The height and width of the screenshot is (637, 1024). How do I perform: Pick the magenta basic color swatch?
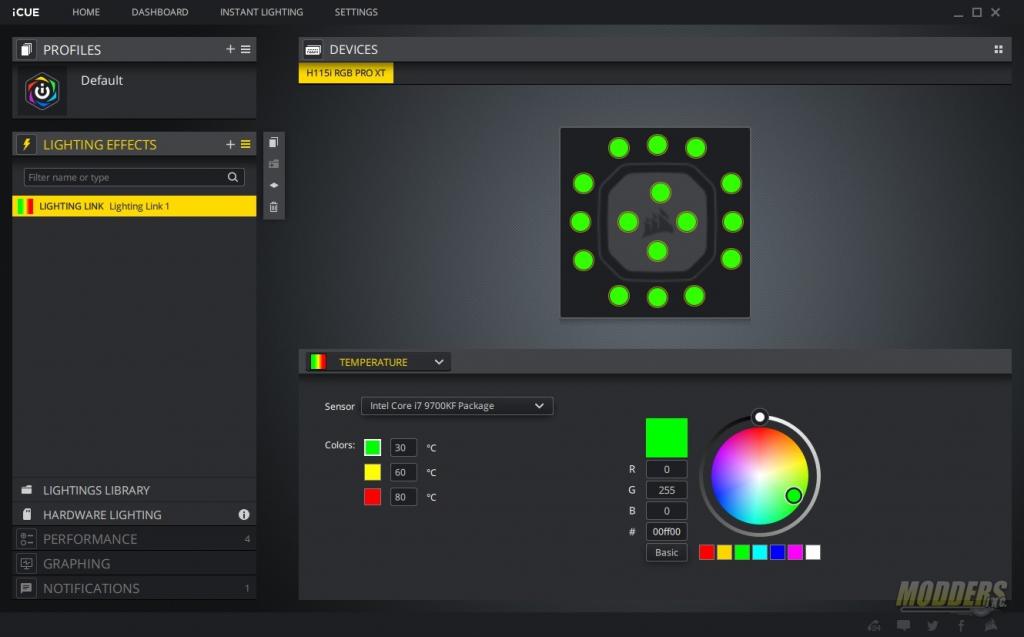(x=795, y=553)
